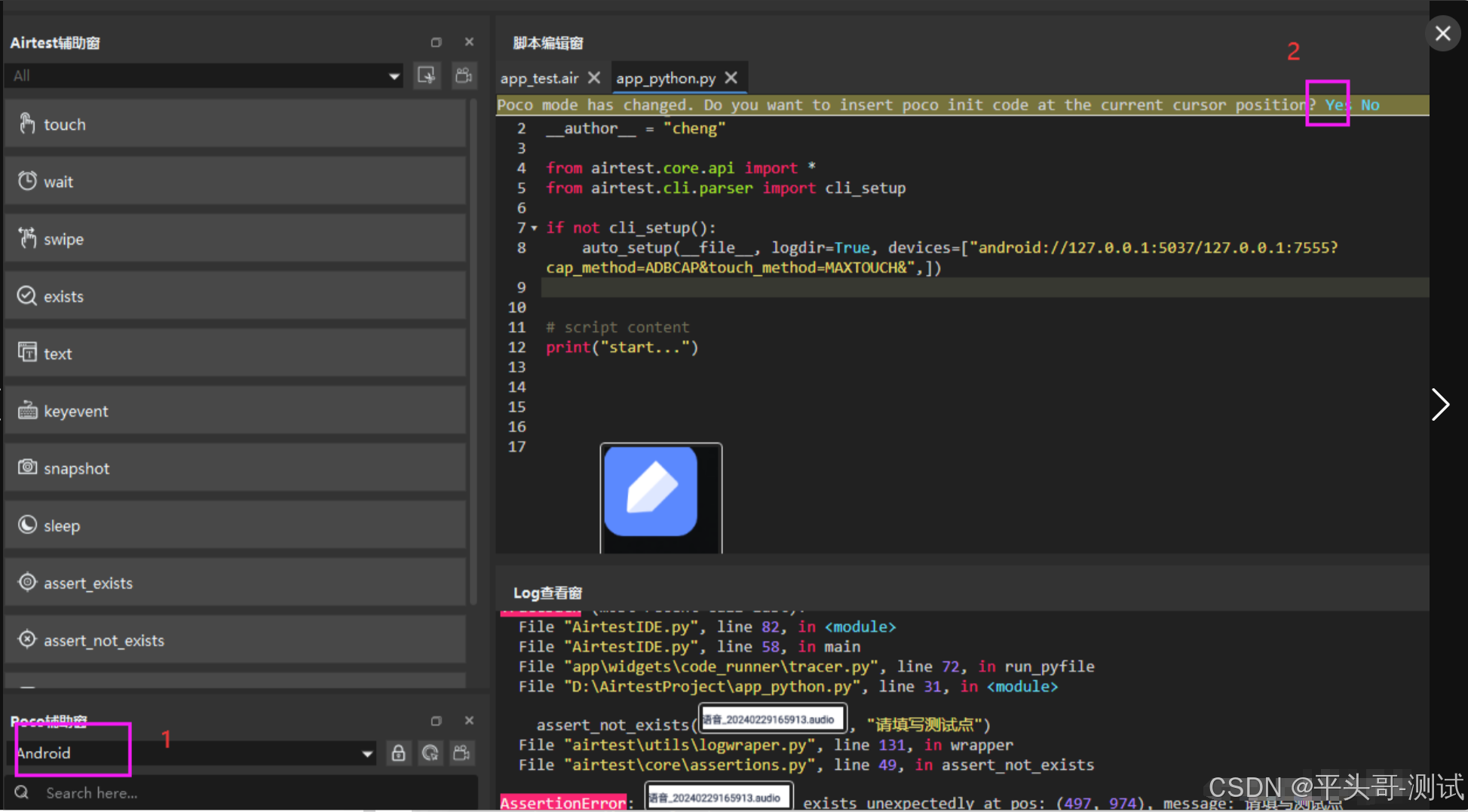Click the __author__ = "cheng" line
The image size is (1468, 812).
(636, 128)
